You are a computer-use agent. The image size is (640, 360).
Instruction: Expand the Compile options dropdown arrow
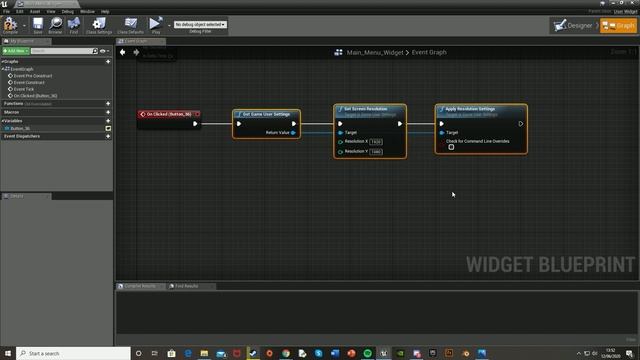24,25
